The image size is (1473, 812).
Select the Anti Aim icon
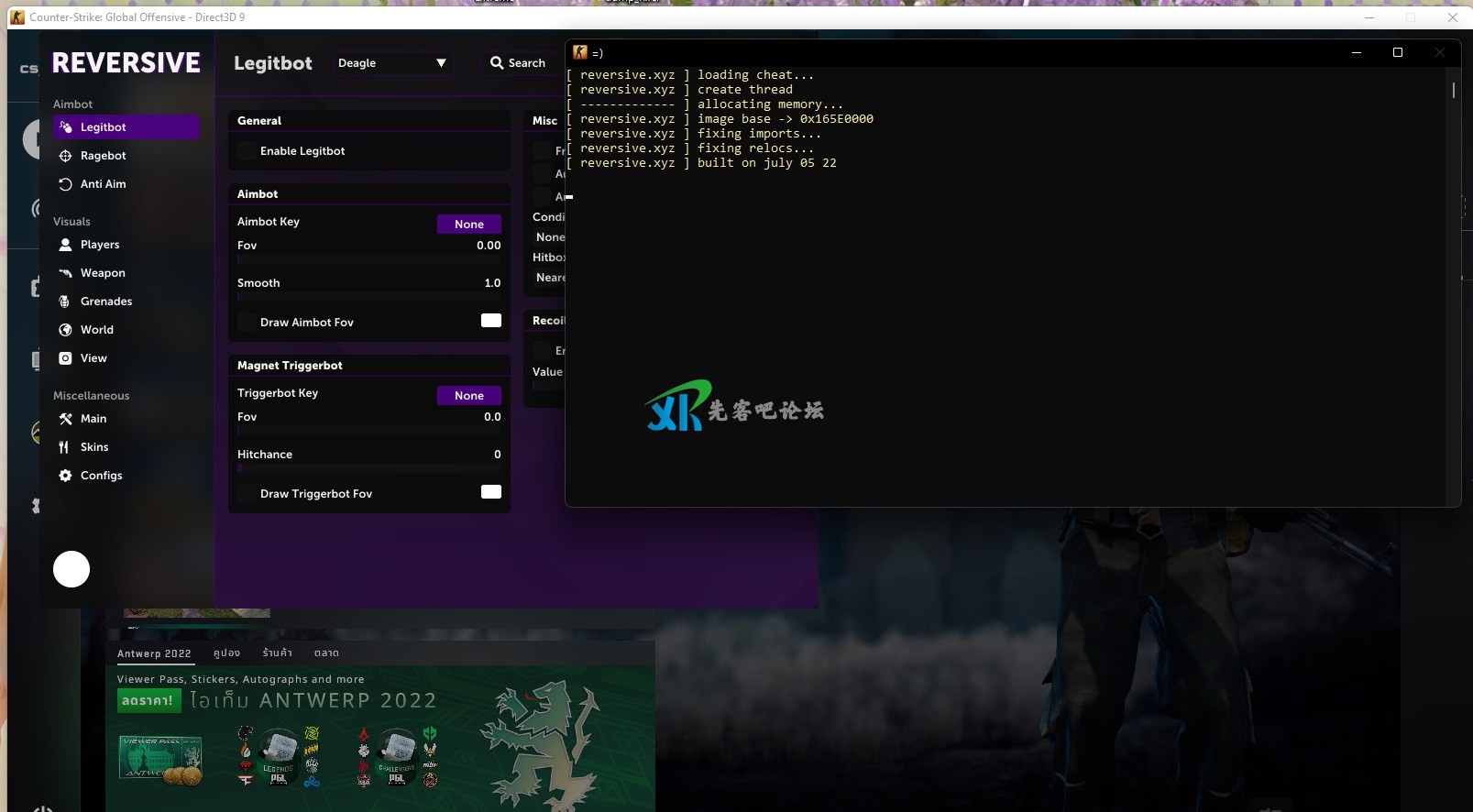[65, 184]
